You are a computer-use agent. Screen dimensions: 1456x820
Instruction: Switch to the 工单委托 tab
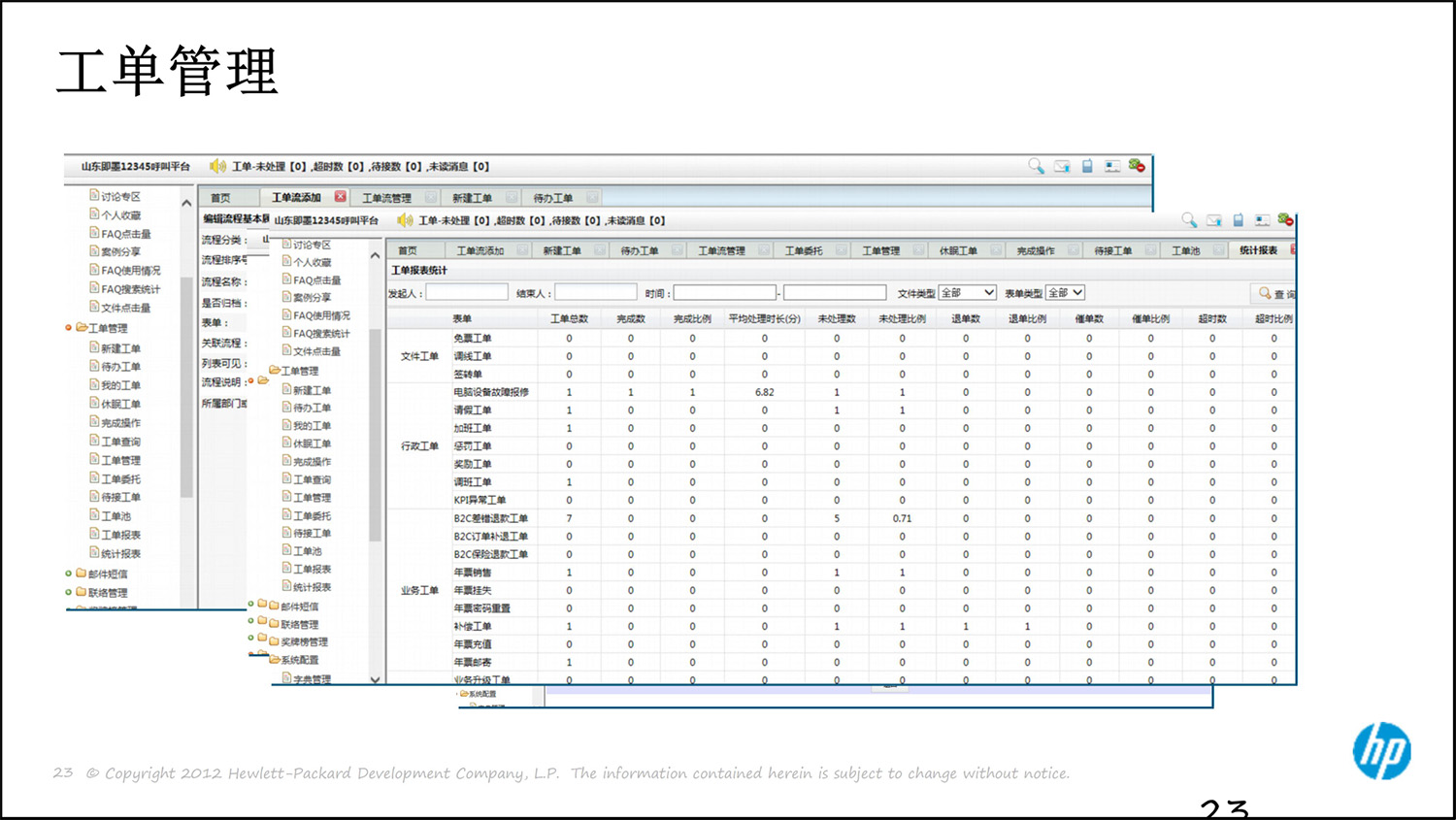pos(803,251)
